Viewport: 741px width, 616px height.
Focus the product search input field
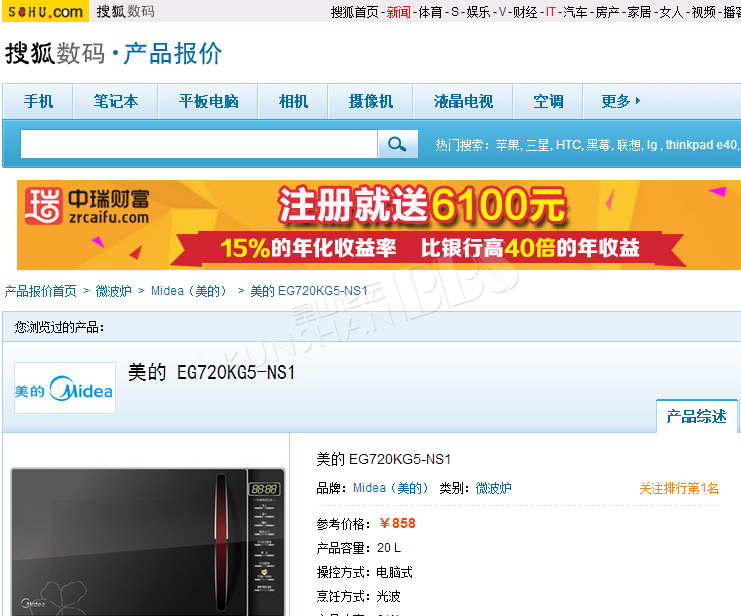pos(199,144)
